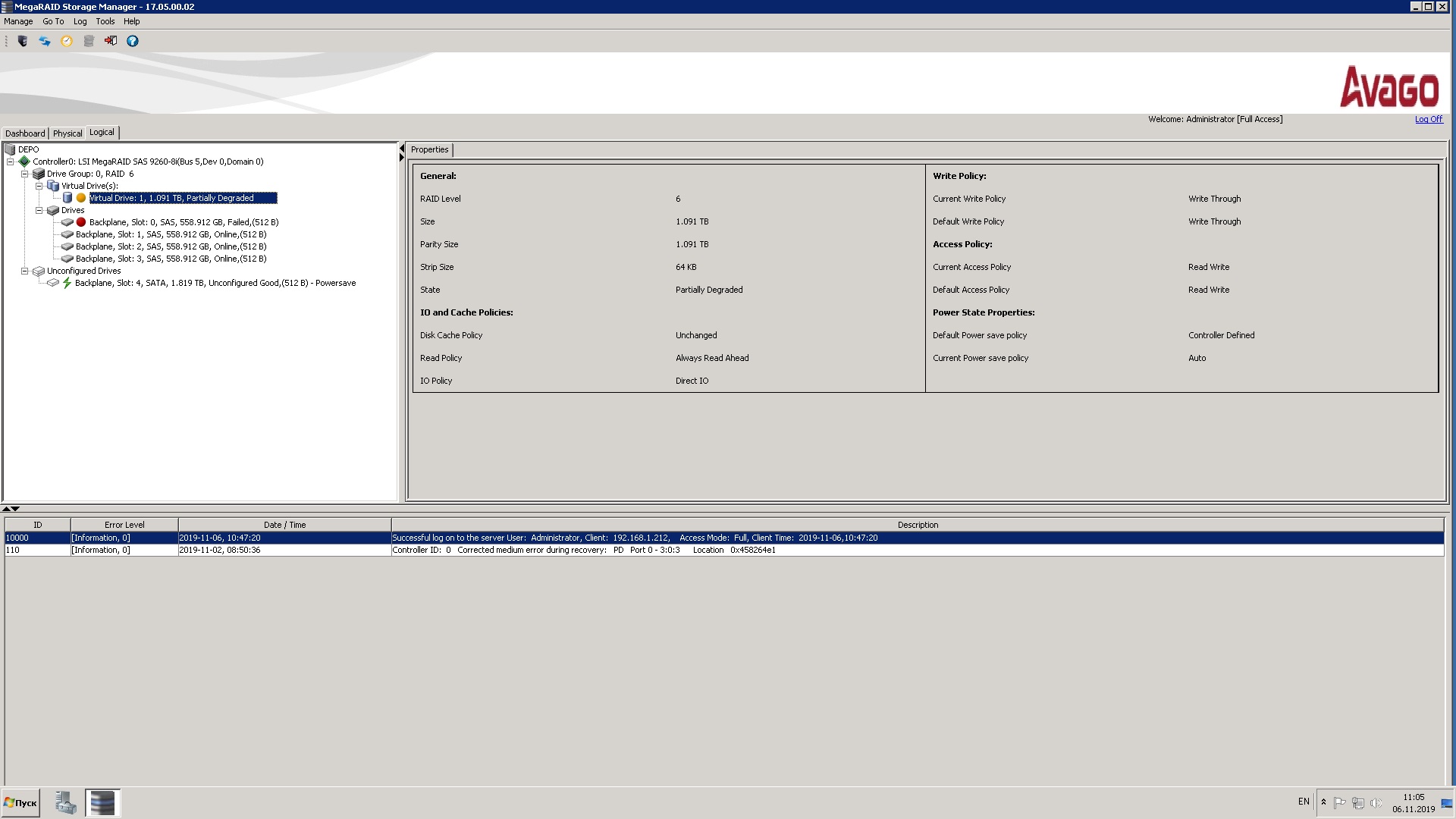
Task: Click the server icon in the toolbar
Action: tap(23, 41)
